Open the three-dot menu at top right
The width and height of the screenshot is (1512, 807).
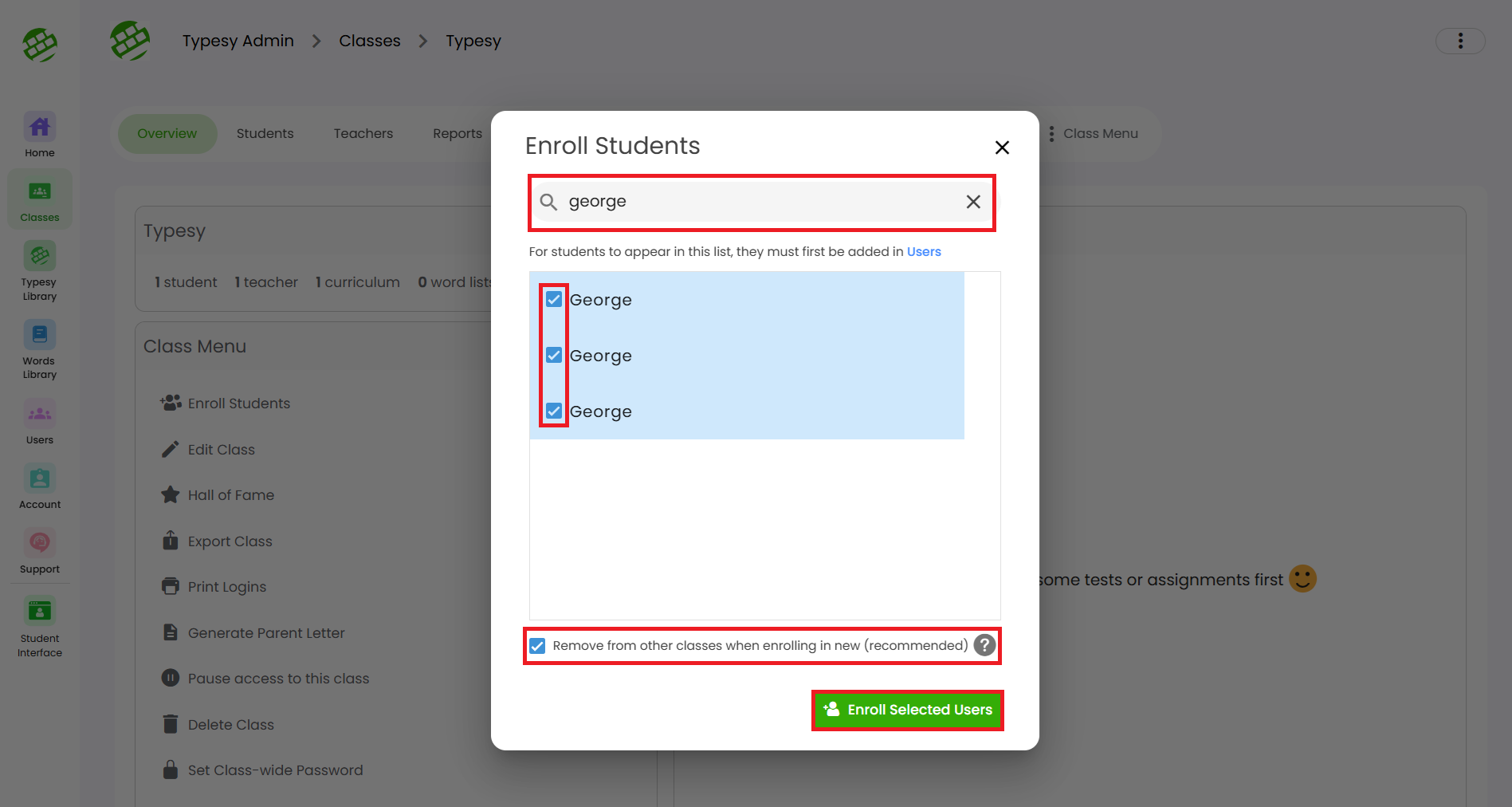[x=1460, y=41]
